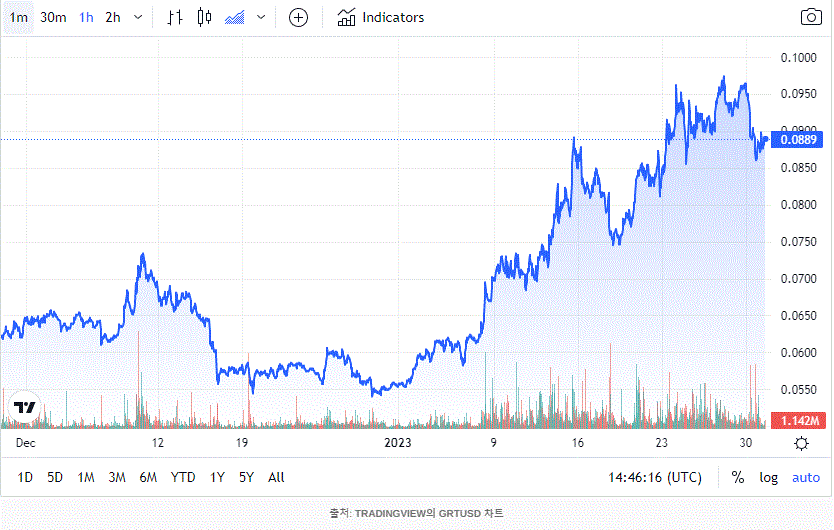
Task: Click the TradingView logo on the chart
Action: [x=24, y=408]
